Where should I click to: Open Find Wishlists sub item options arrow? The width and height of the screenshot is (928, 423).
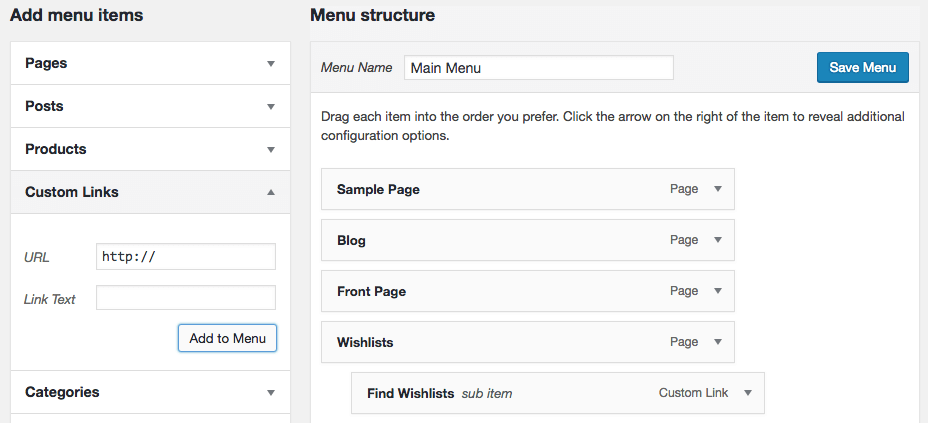pos(747,393)
